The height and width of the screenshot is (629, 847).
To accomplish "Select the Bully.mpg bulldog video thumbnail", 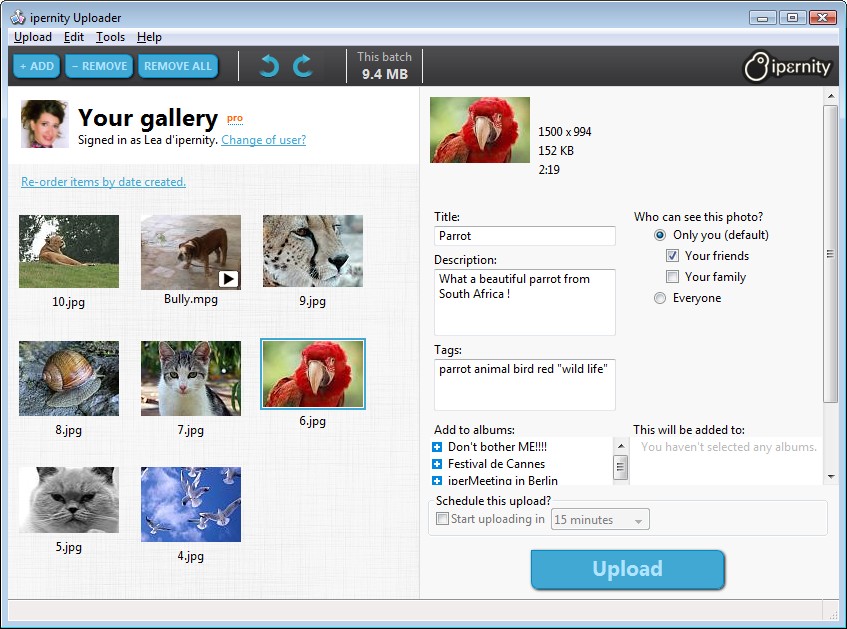I will click(191, 252).
